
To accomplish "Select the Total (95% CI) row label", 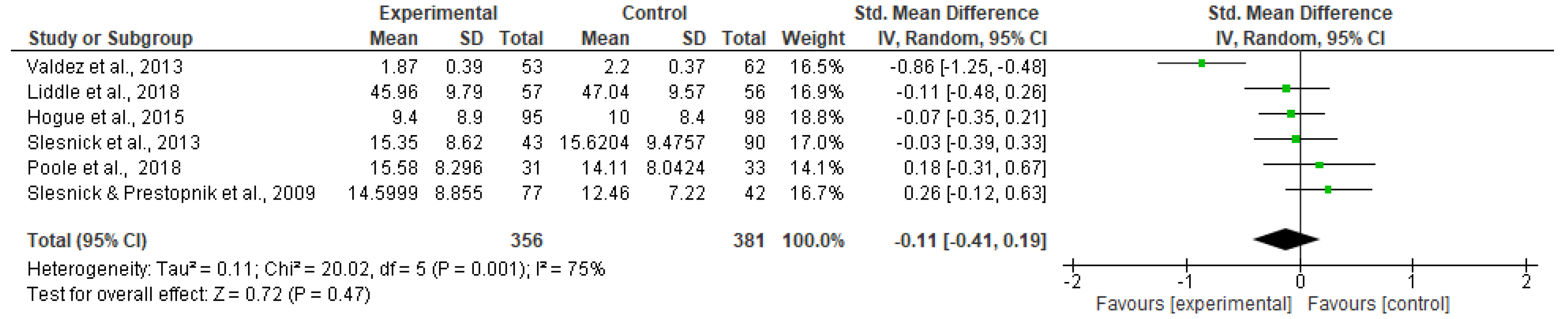I will (87, 241).
